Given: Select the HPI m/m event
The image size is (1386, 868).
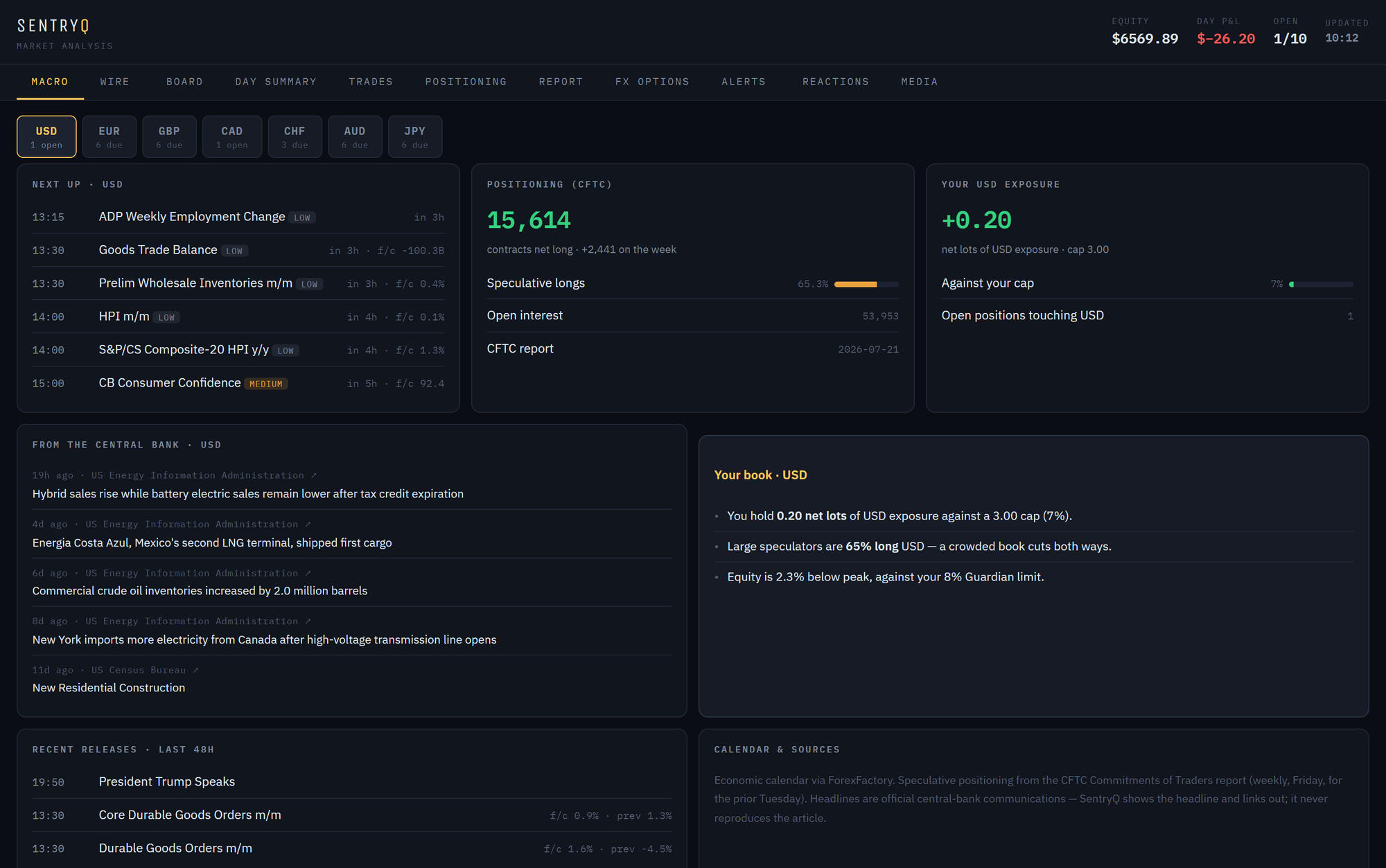Looking at the screenshot, I should pyautogui.click(x=238, y=317).
